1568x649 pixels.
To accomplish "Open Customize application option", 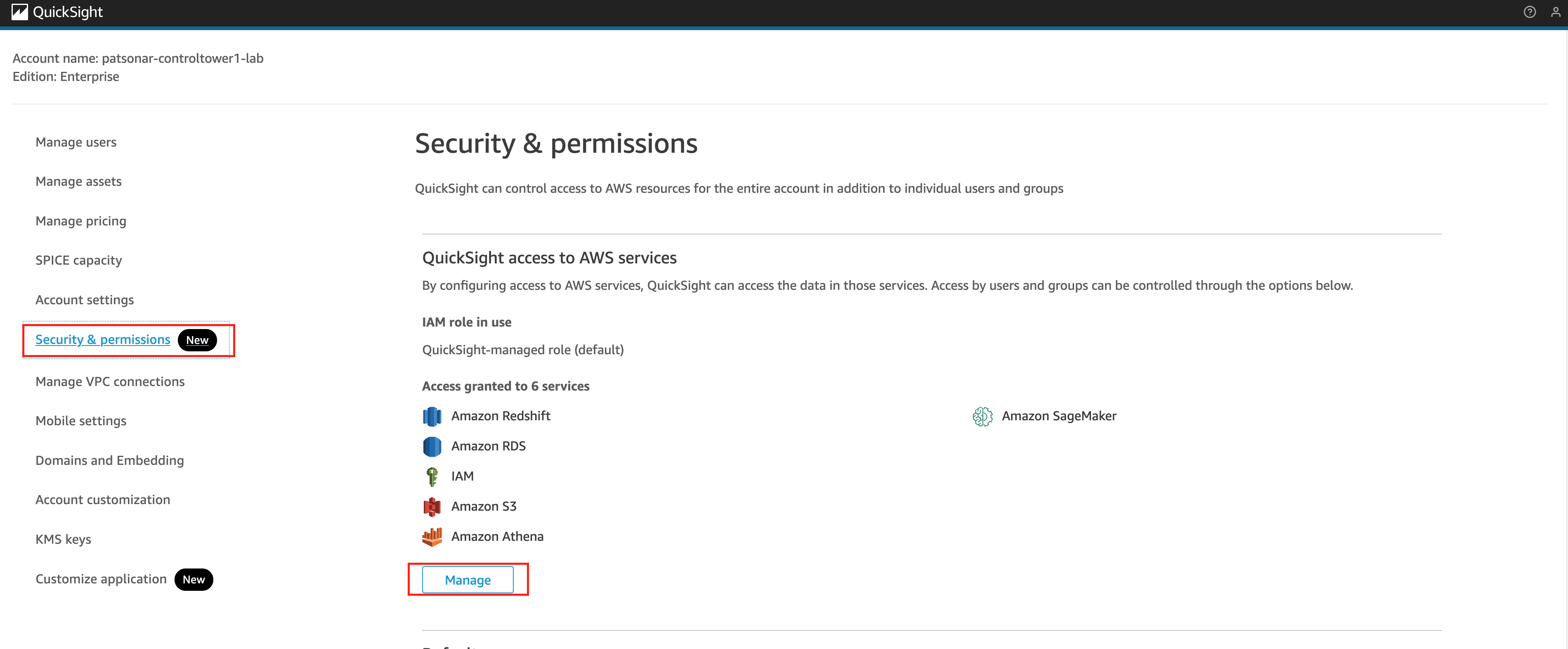I will coord(101,579).
